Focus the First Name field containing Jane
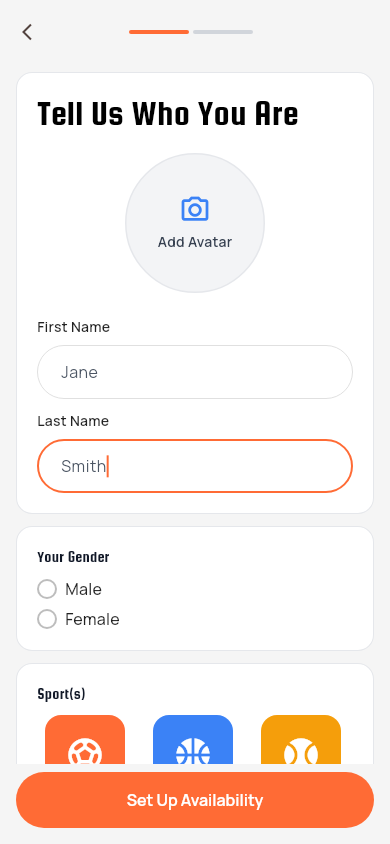Viewport: 390px width, 844px height. coord(195,372)
